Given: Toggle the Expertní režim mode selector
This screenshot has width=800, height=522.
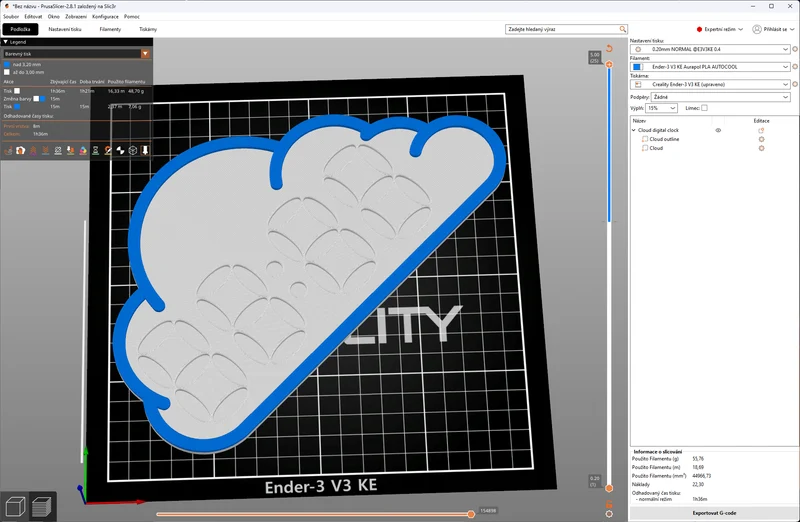Looking at the screenshot, I should (719, 30).
